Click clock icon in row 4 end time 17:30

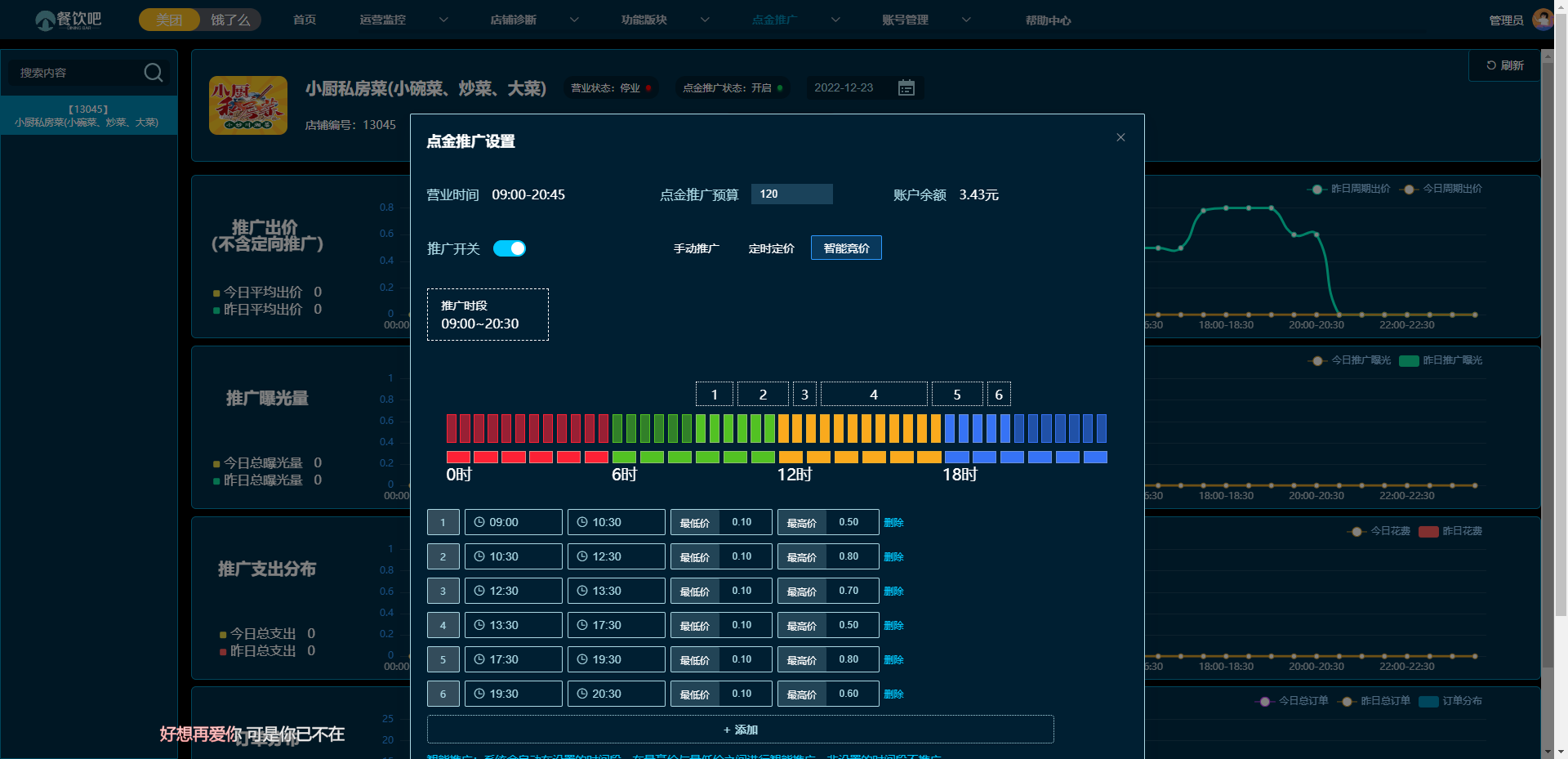pos(582,625)
